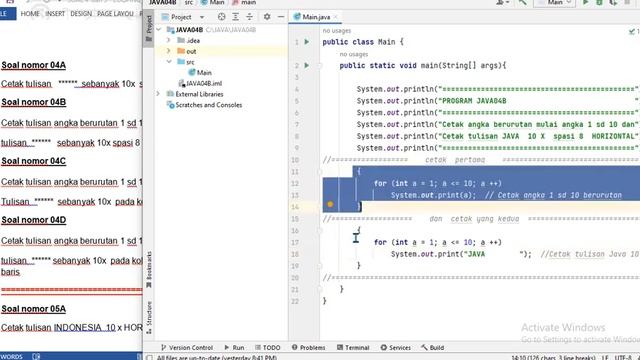Click the yellow intention bulb on line 14
This screenshot has width=640, height=360.
(x=330, y=204)
